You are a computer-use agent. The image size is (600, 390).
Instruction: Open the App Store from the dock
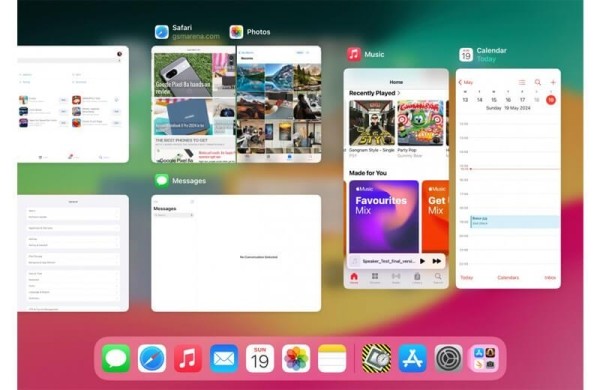point(412,359)
